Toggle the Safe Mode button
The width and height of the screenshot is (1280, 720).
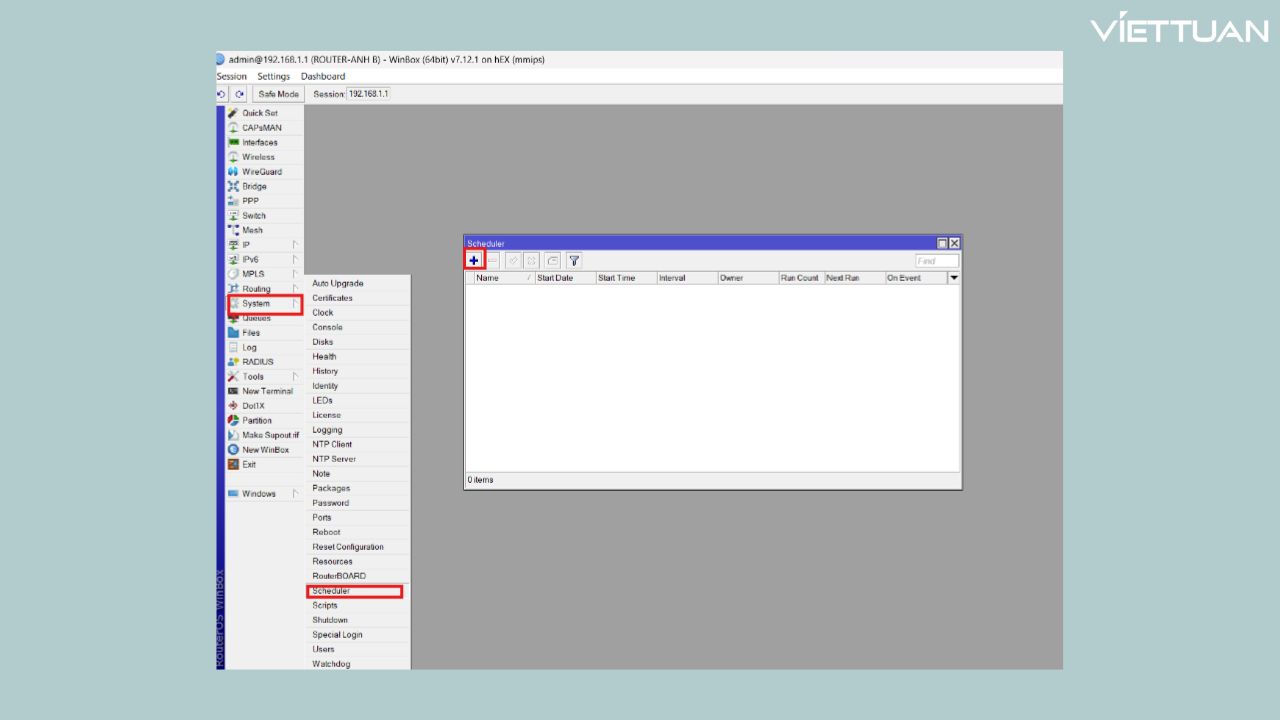click(x=278, y=94)
